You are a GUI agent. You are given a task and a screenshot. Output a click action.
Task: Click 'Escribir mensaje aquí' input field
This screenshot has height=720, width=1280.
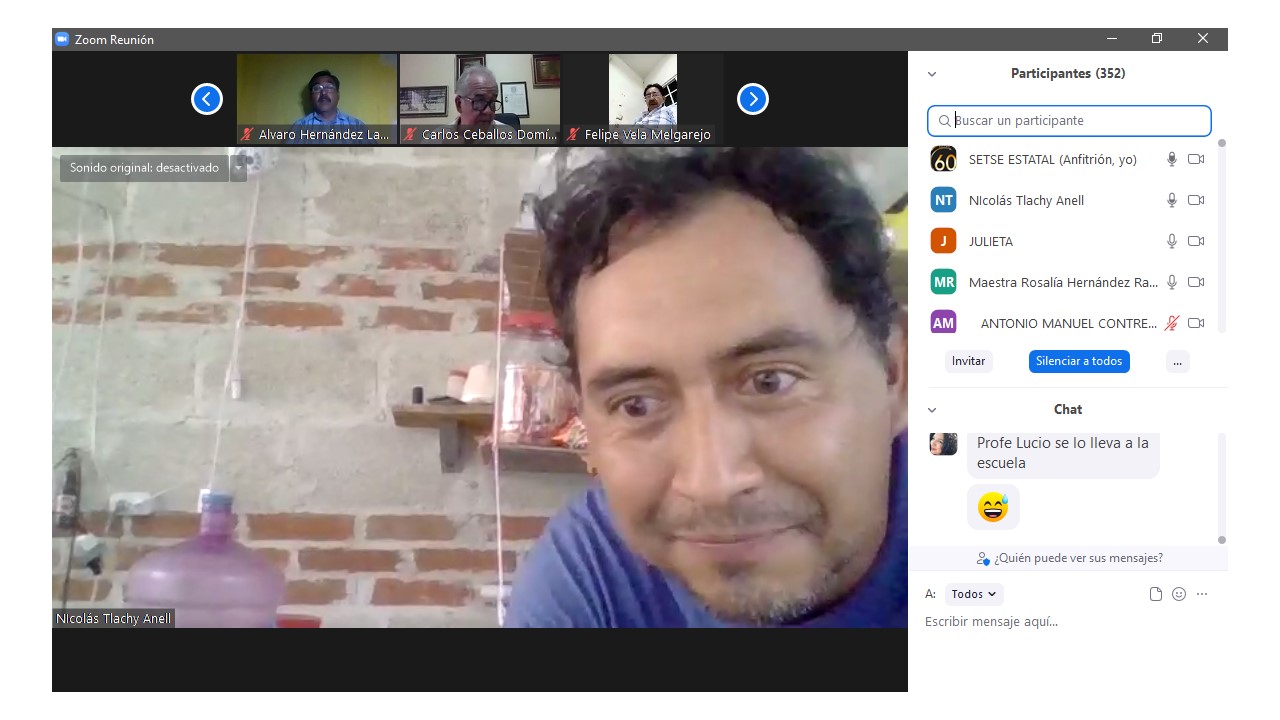click(1068, 622)
